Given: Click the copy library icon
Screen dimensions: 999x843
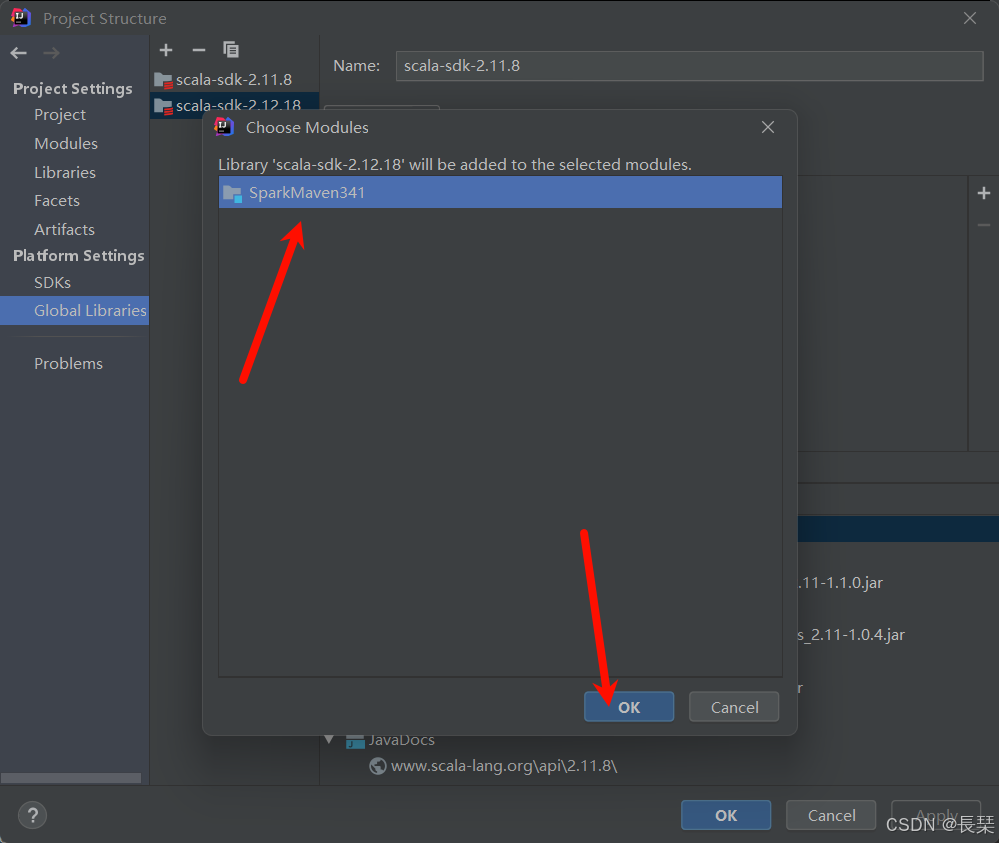Looking at the screenshot, I should pos(231,50).
